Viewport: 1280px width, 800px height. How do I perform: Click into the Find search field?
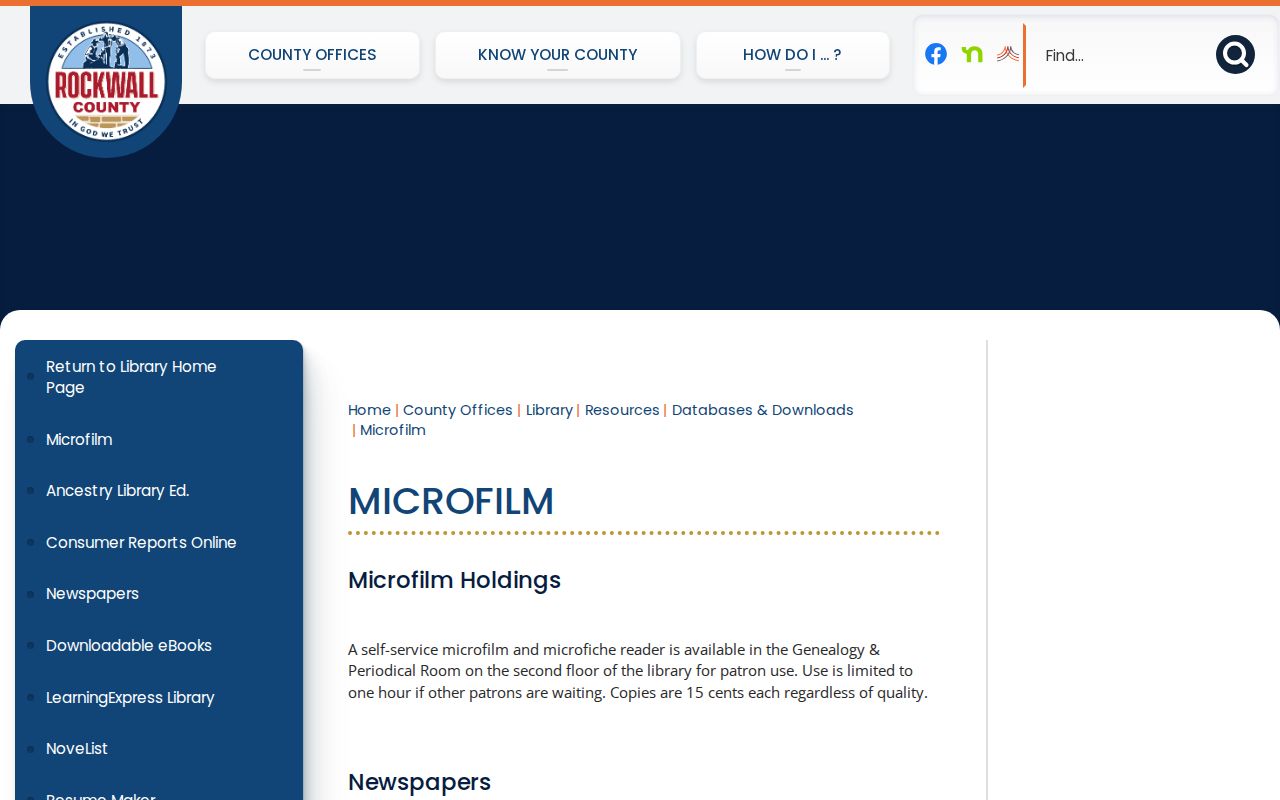pos(1120,55)
